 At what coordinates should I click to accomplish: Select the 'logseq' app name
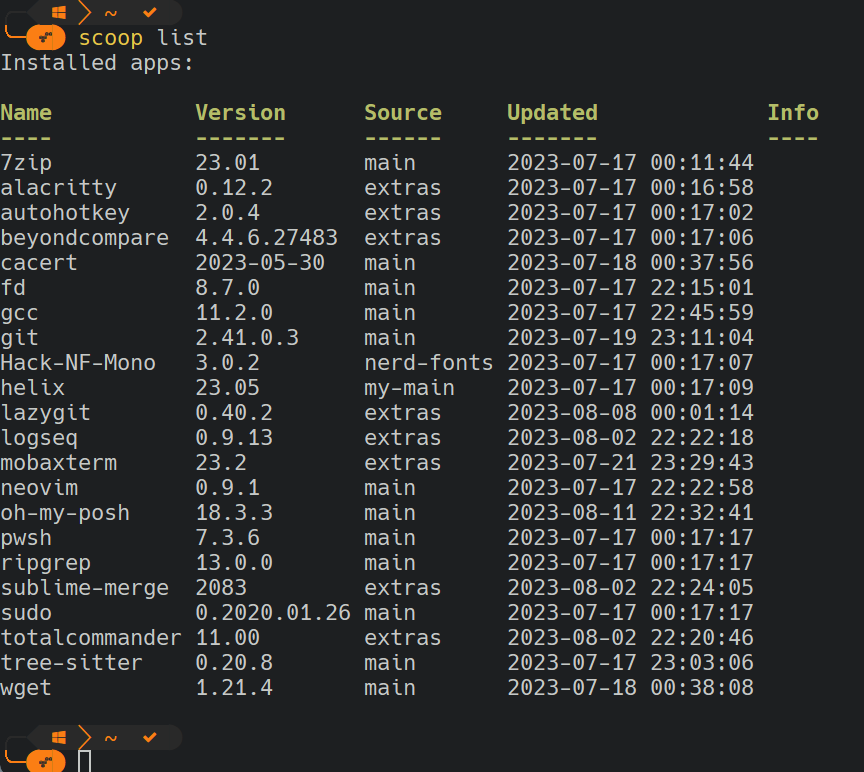click(39, 438)
